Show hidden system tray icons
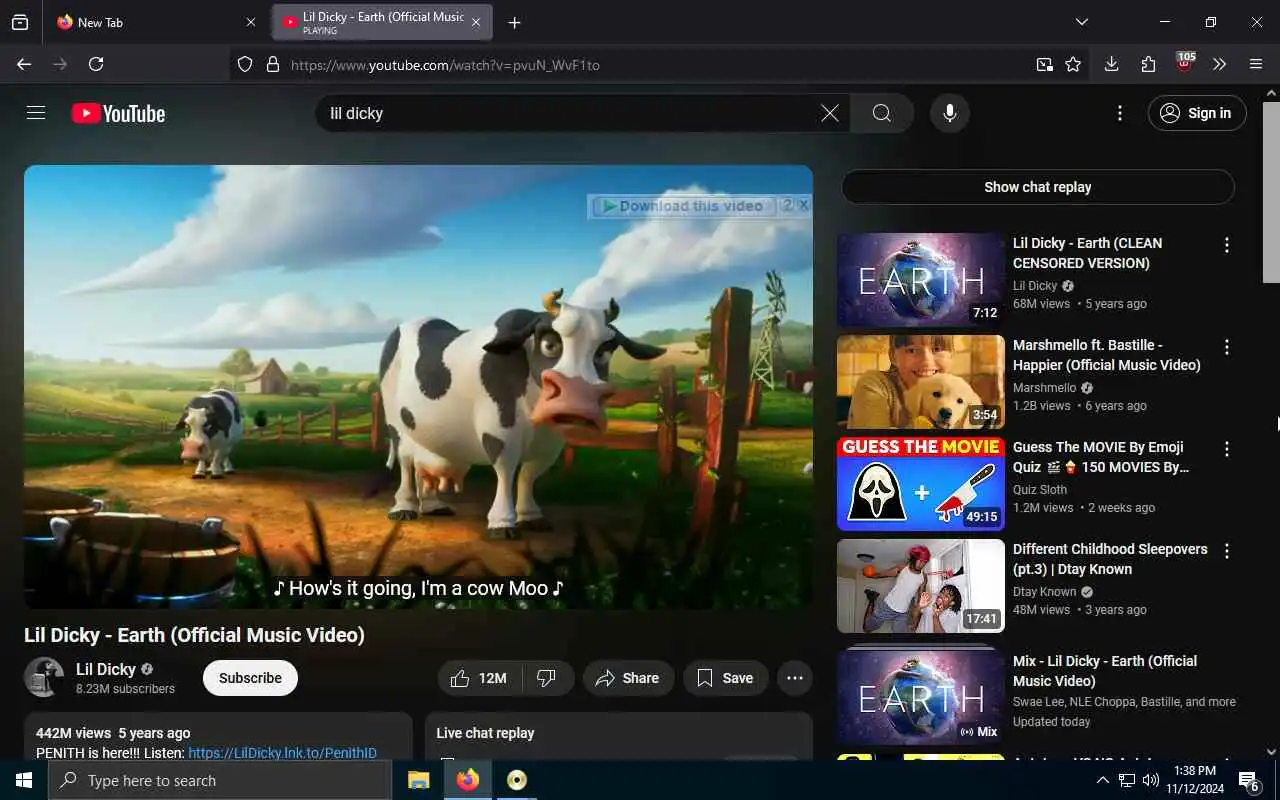Viewport: 1280px width, 800px height. point(1102,780)
